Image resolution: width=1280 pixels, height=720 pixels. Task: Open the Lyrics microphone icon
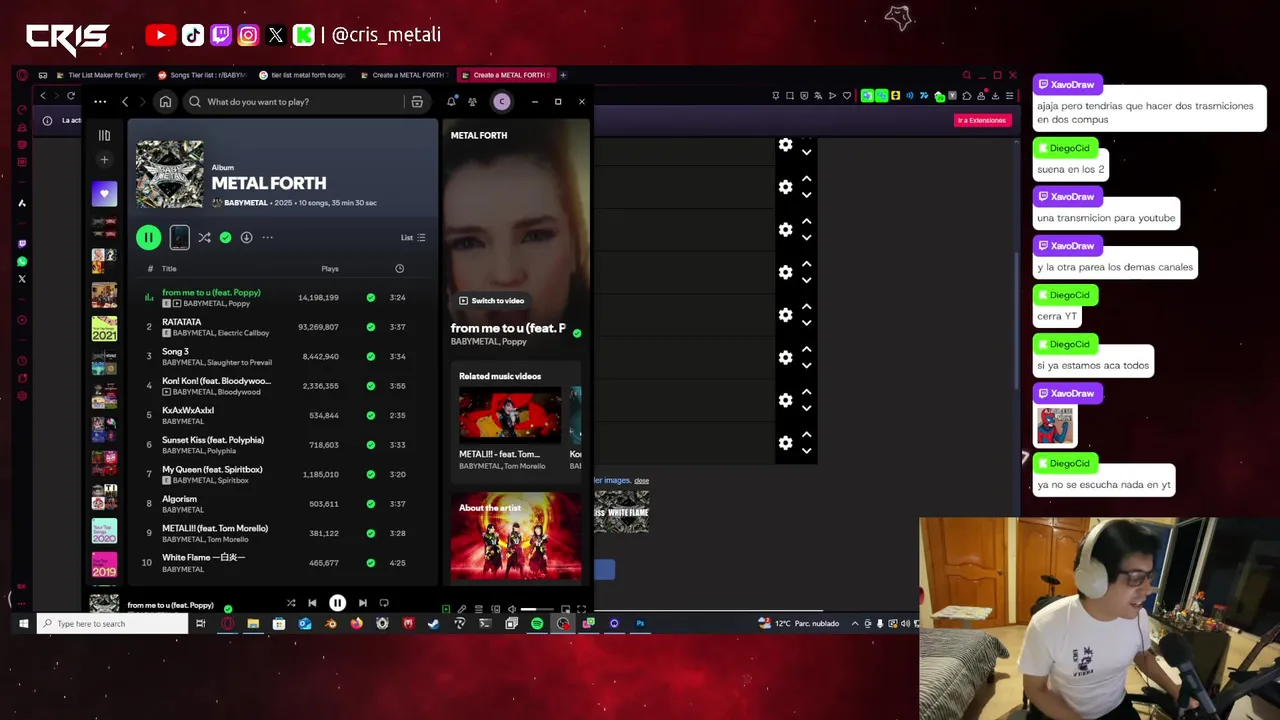click(x=462, y=609)
